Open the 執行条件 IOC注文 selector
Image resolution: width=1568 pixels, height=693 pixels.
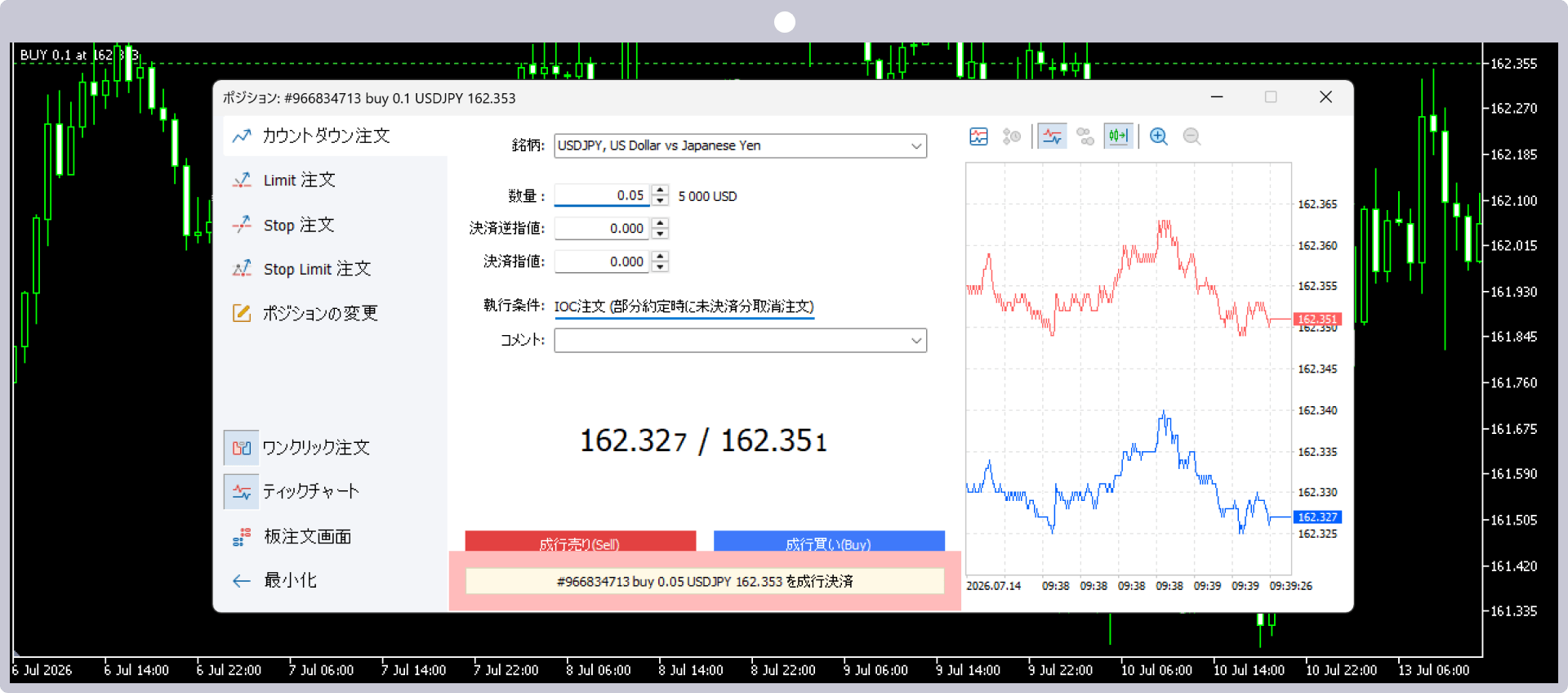pos(684,306)
